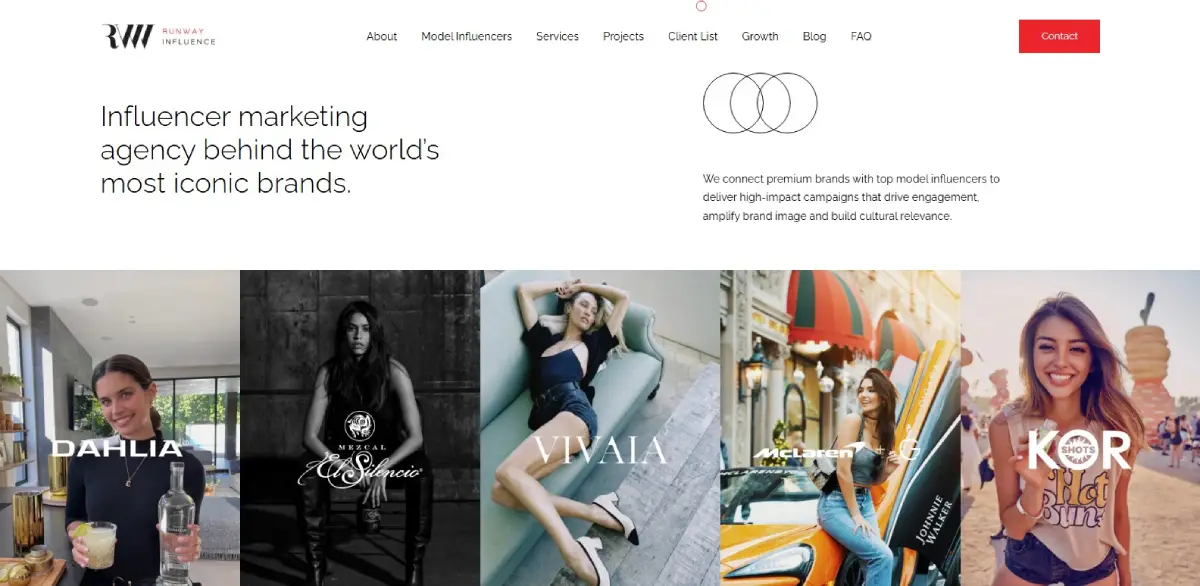Open the FAQ link
Screen dimensions: 1200x586
pos(861,36)
